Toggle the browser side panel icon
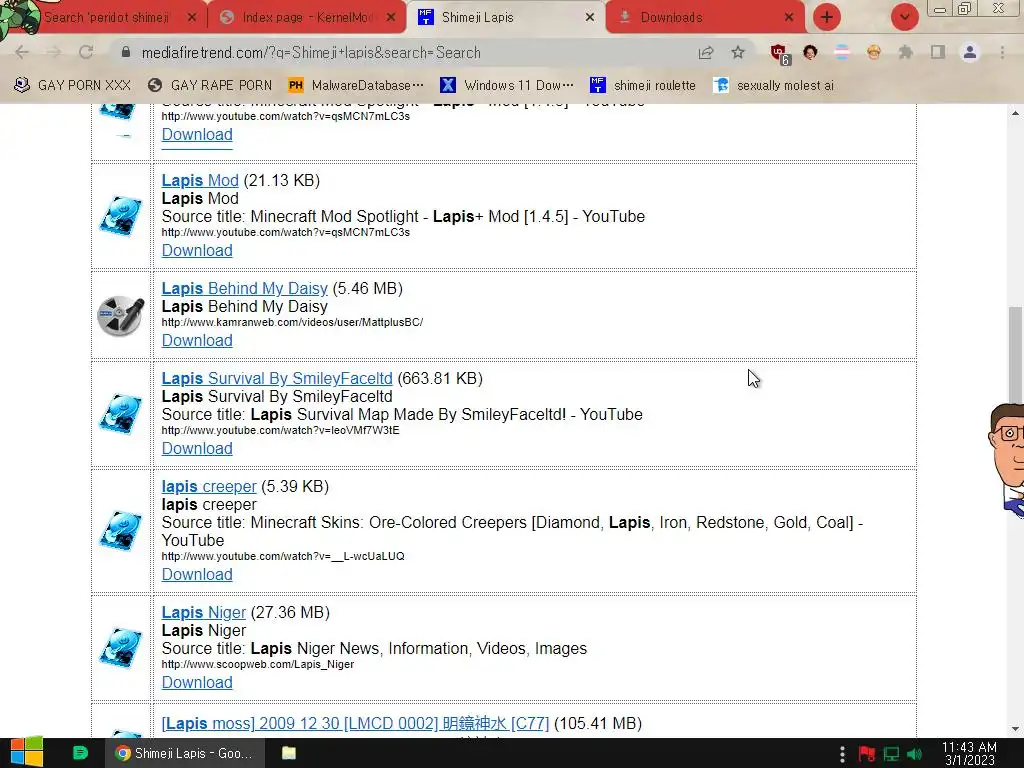Image resolution: width=1024 pixels, height=768 pixels. point(938,52)
